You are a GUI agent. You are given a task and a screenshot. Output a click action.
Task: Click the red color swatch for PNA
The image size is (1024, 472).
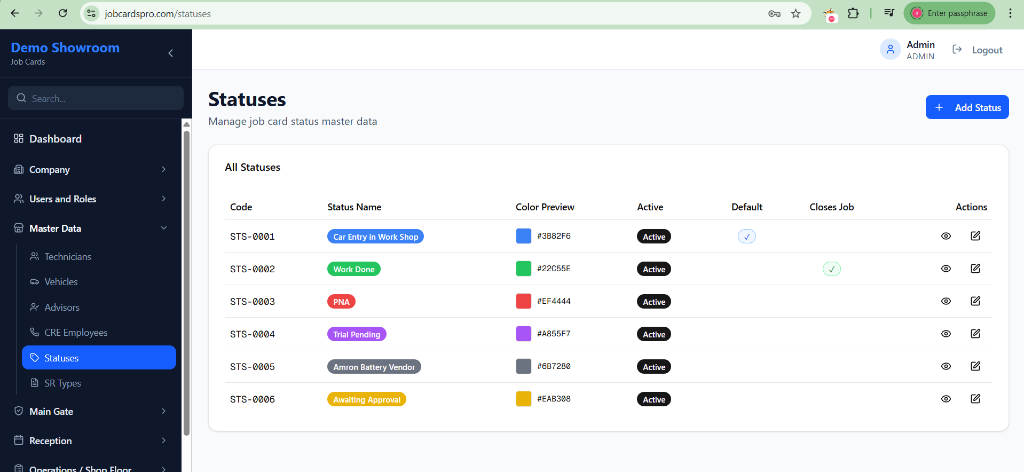[523, 301]
